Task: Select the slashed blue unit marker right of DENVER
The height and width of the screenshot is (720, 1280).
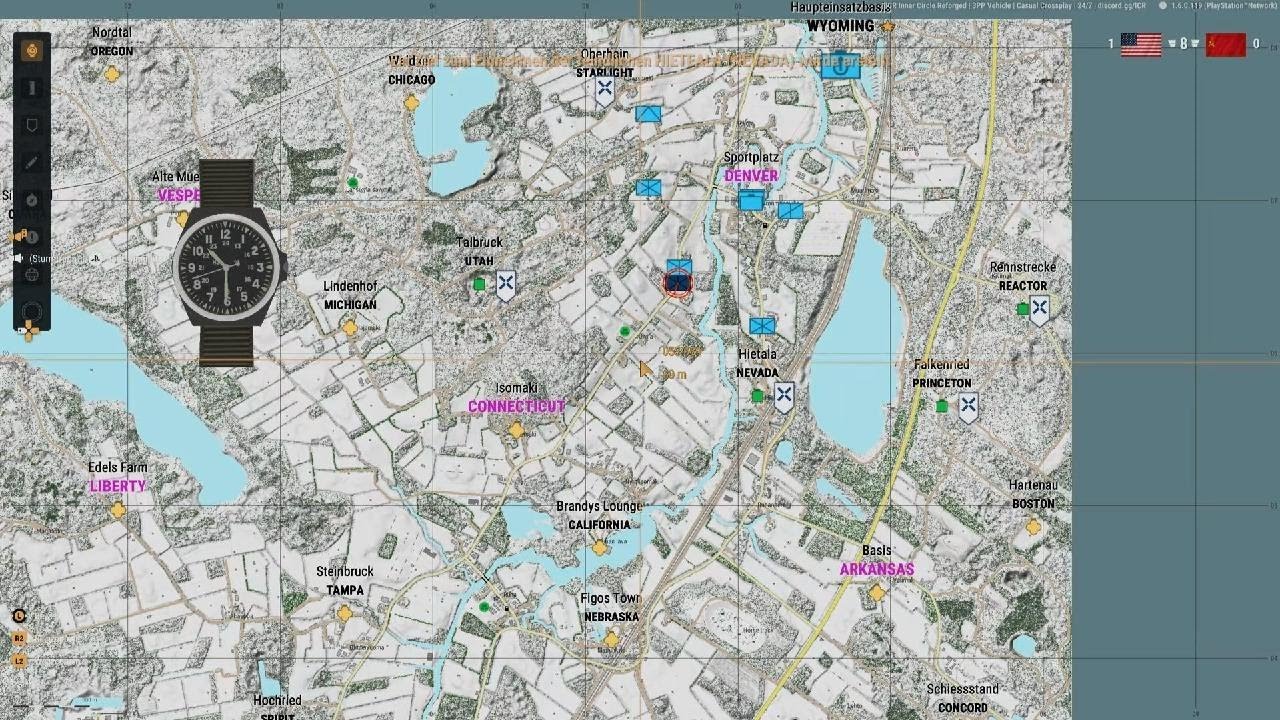Action: [x=790, y=211]
